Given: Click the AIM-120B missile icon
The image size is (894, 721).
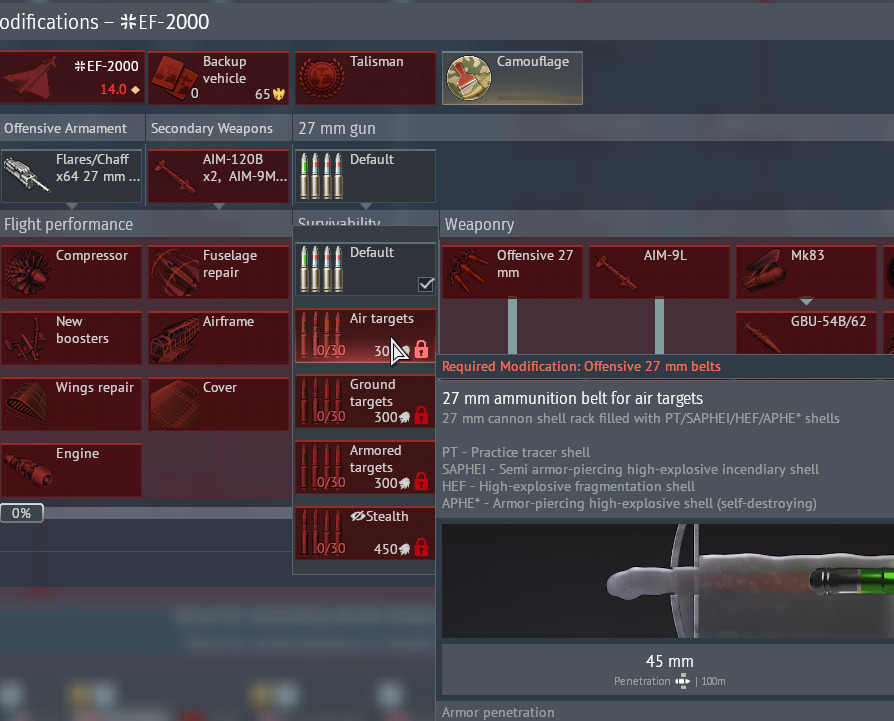Looking at the screenshot, I should 176,176.
